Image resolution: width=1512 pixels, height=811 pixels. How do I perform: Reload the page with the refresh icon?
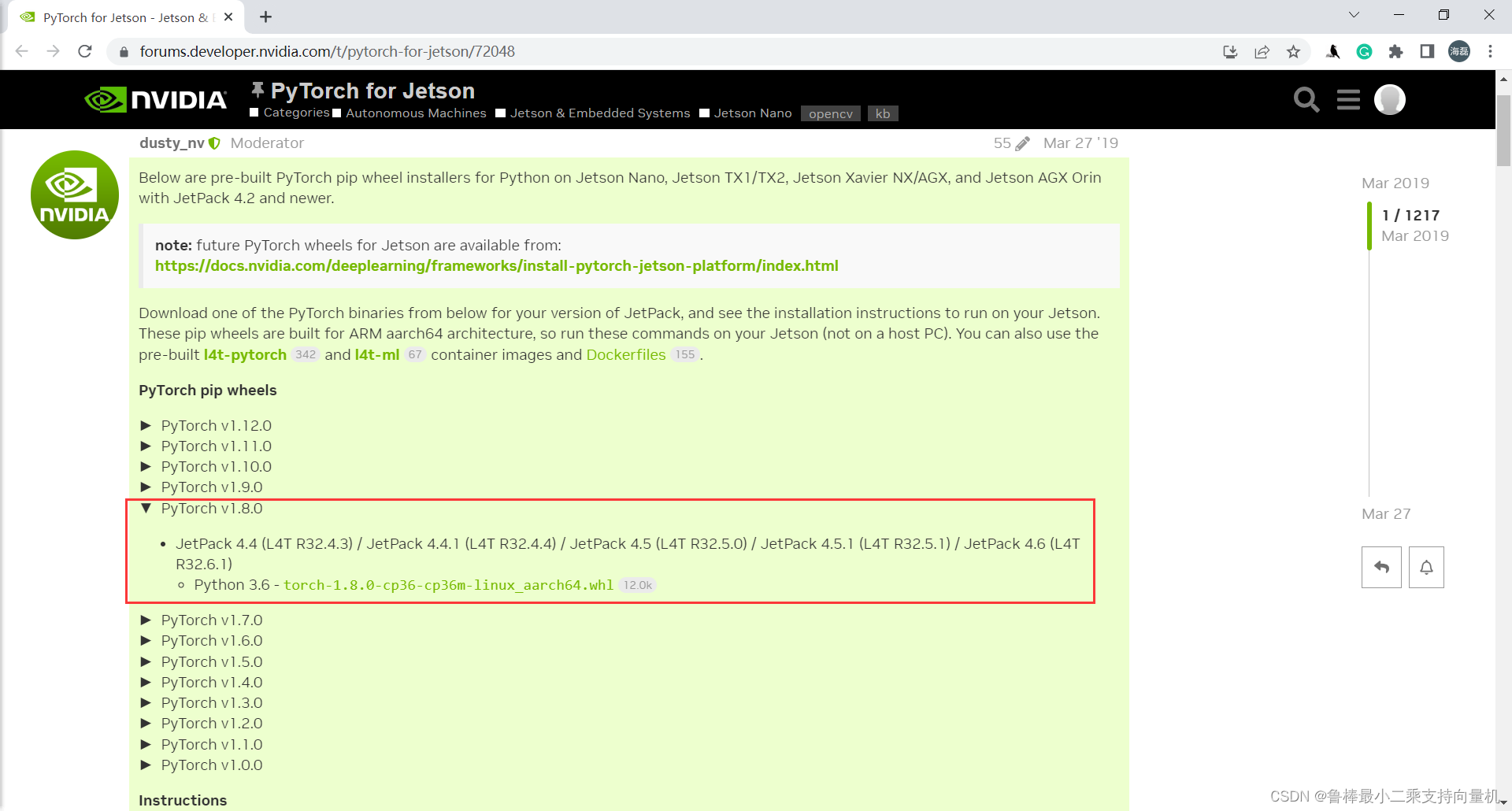(x=85, y=51)
